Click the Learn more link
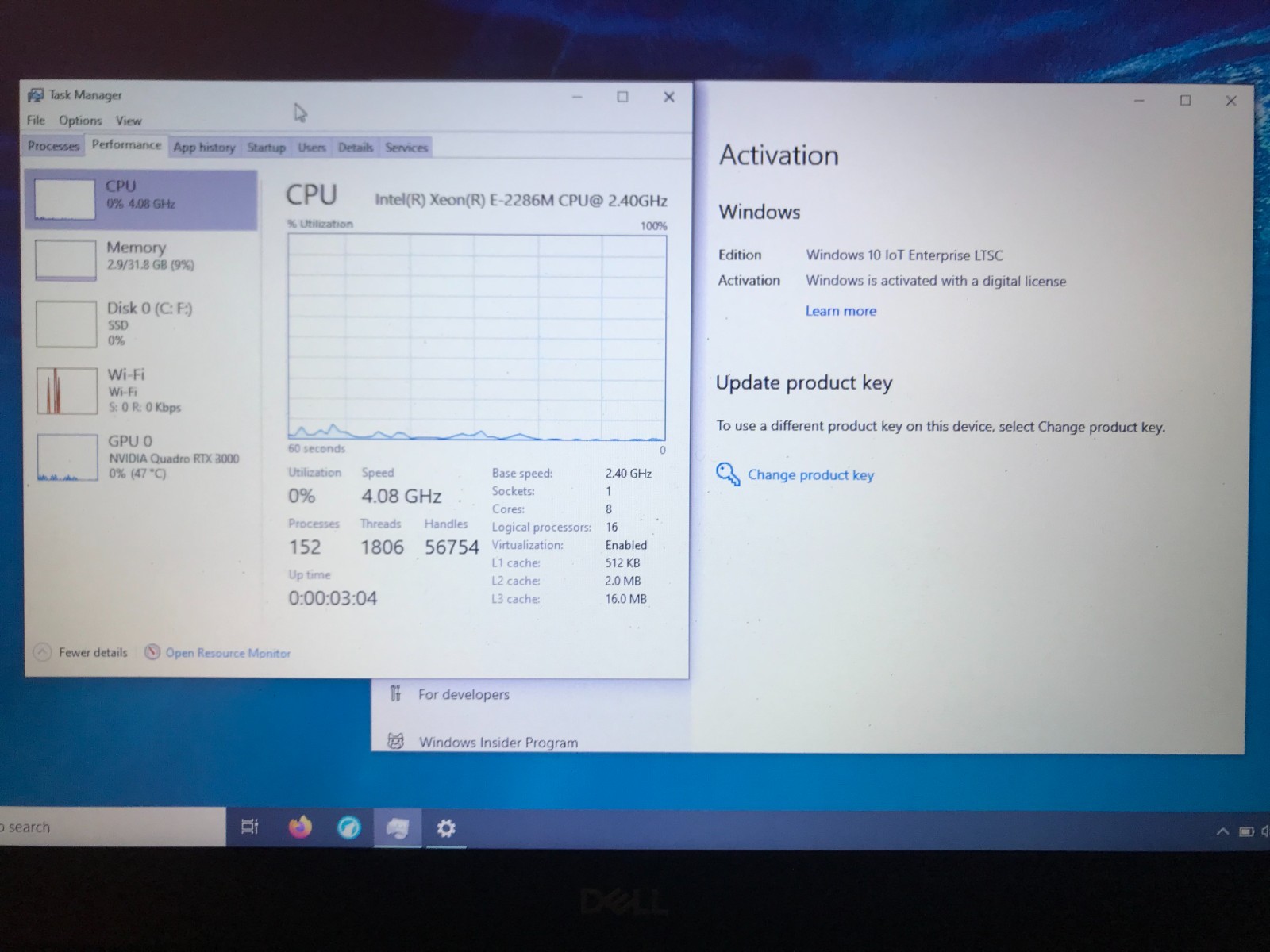The height and width of the screenshot is (952, 1270). point(841,311)
